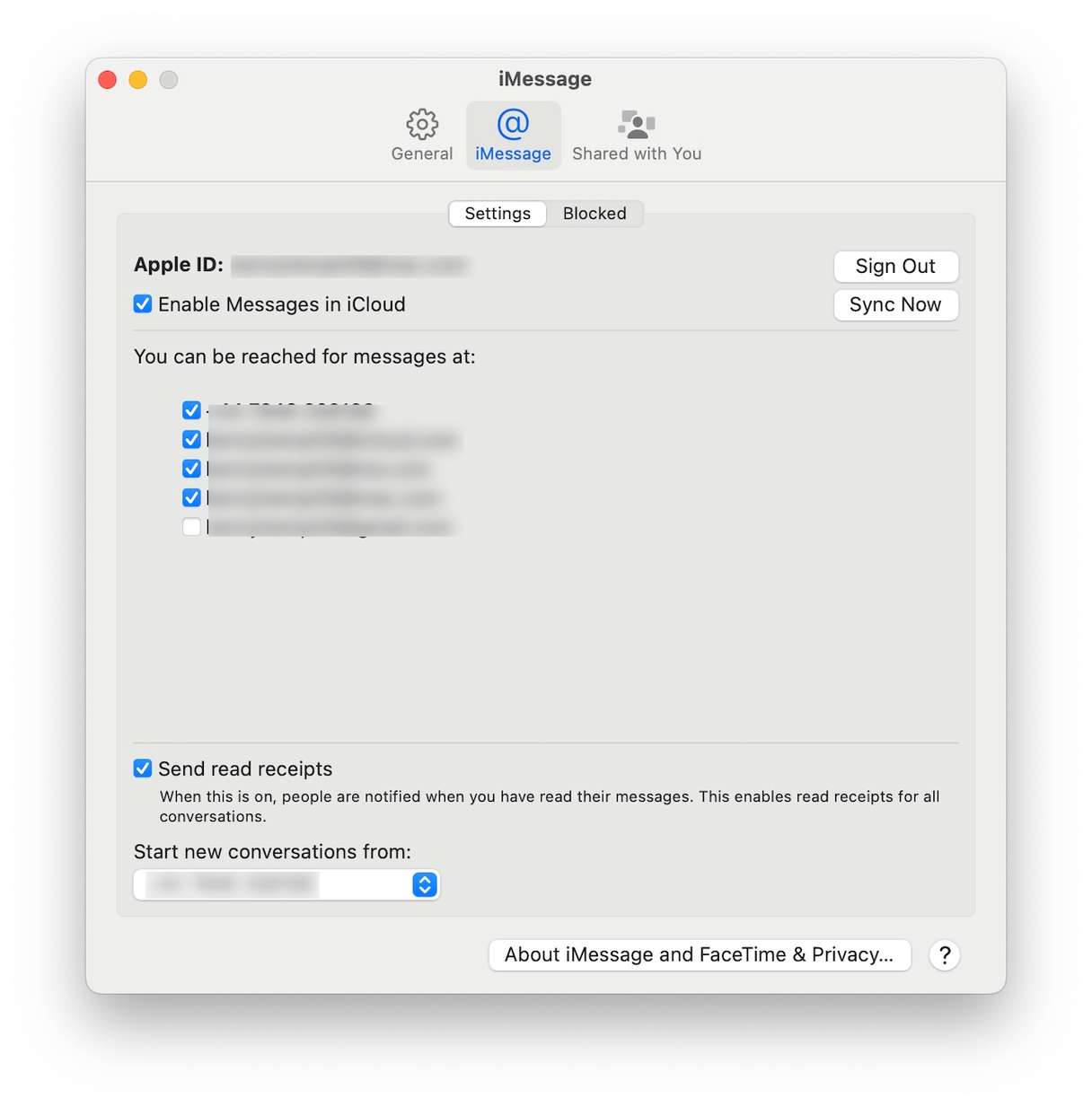
Task: Select the iMessage @ toolbar icon
Action: (x=513, y=135)
